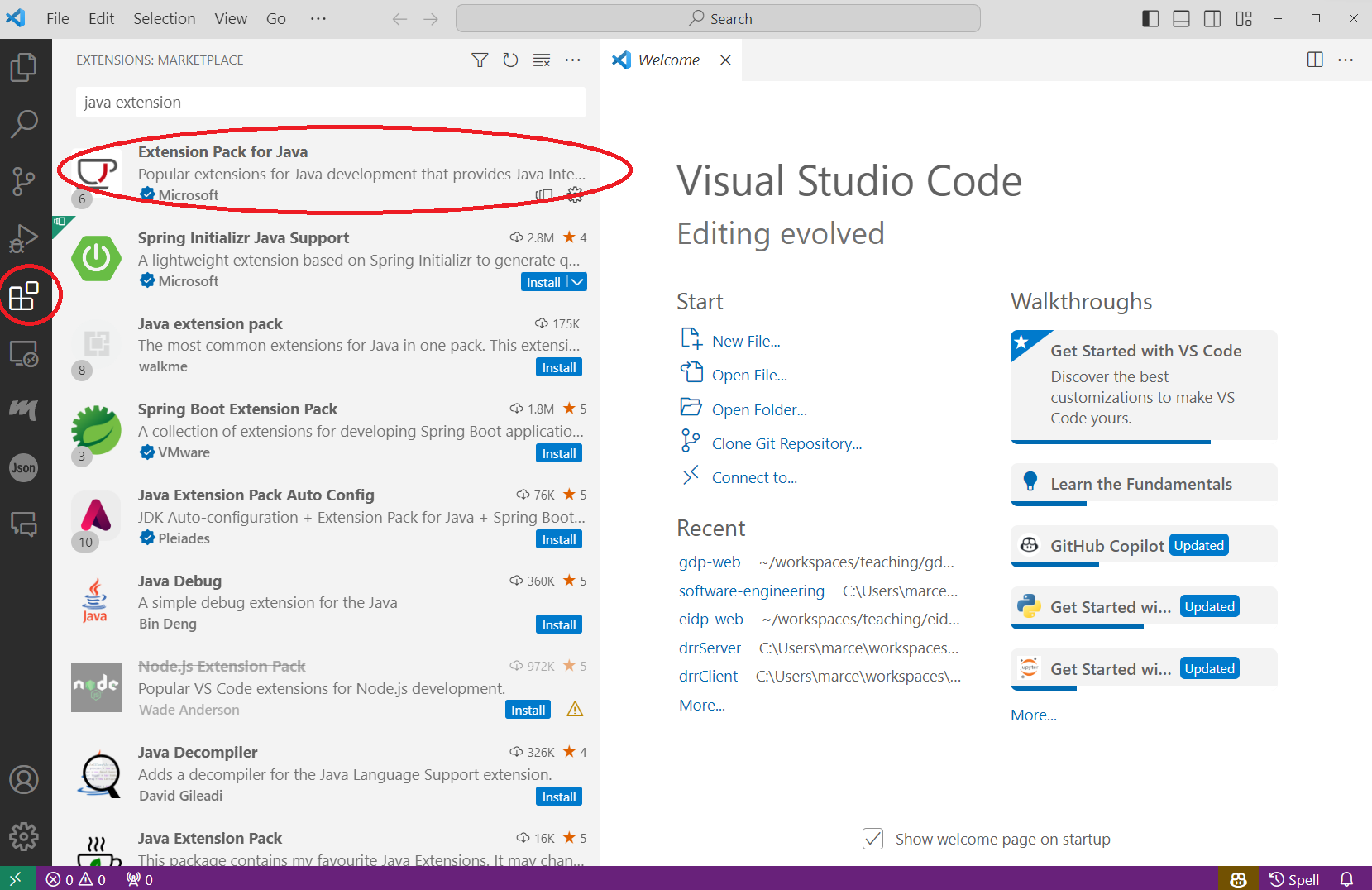Install Java Decompiler extension

(559, 797)
